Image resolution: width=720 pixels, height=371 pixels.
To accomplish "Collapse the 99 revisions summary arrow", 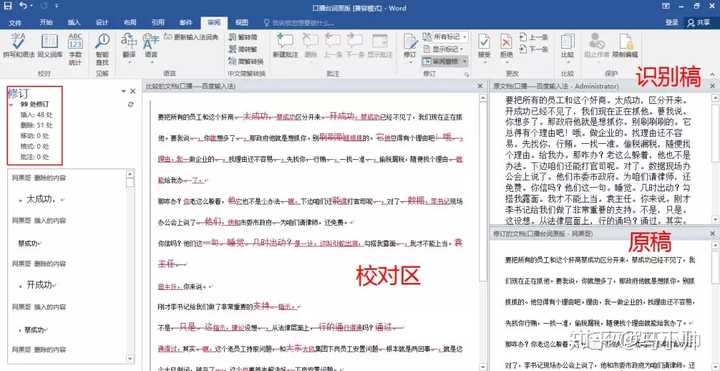I will [x=11, y=104].
